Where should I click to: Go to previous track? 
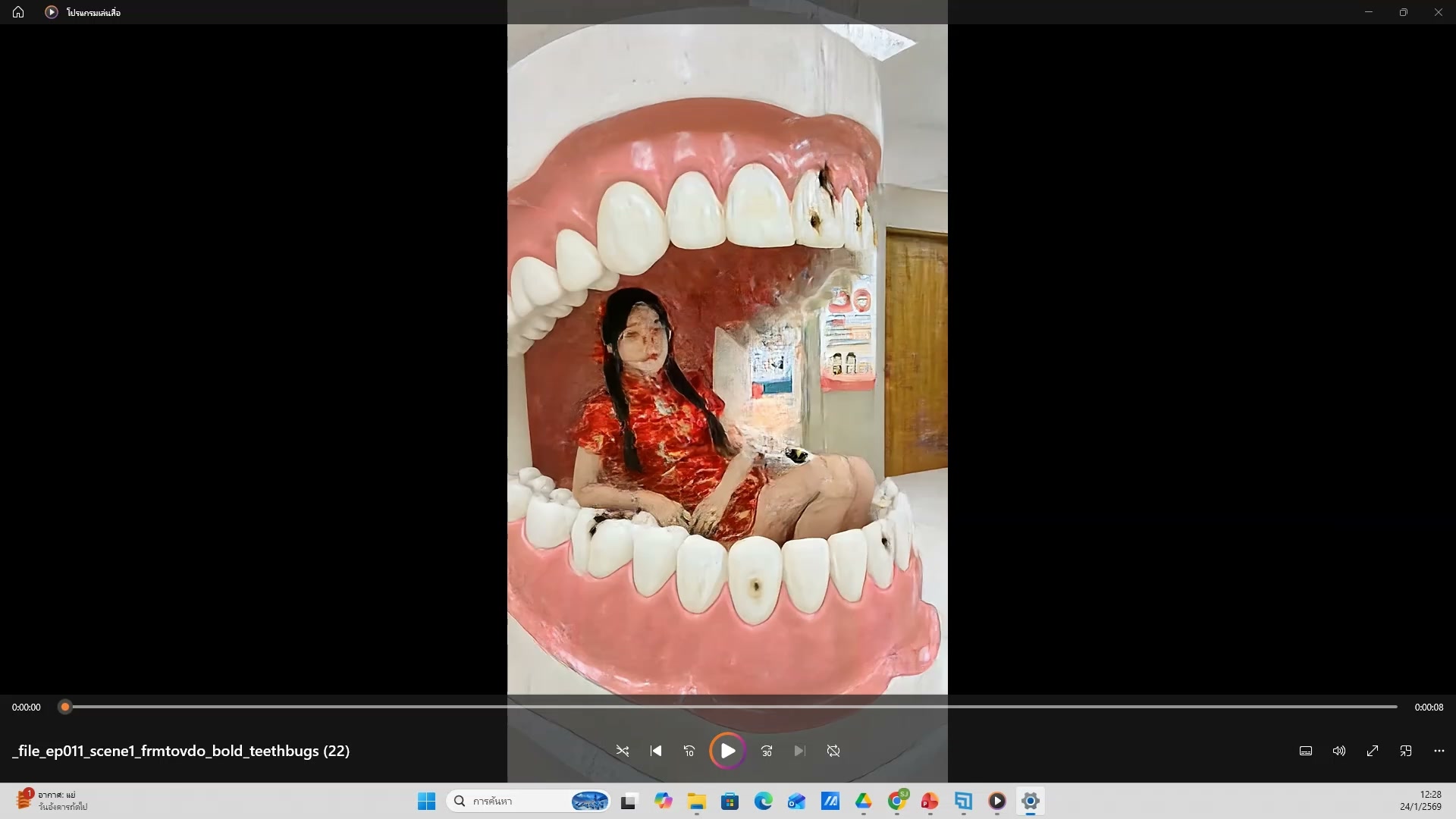[656, 751]
